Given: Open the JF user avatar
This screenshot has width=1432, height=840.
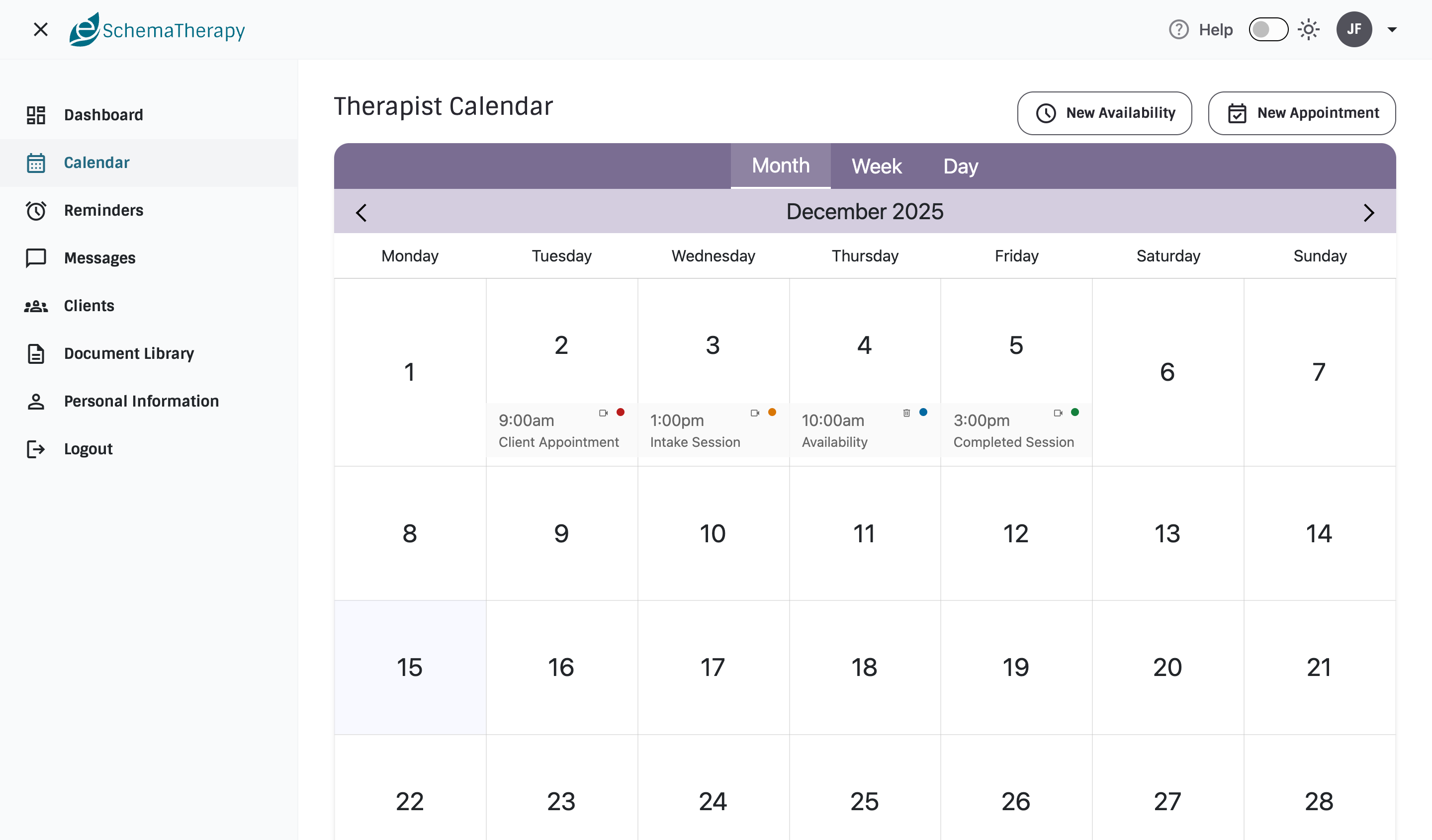Looking at the screenshot, I should pyautogui.click(x=1353, y=29).
